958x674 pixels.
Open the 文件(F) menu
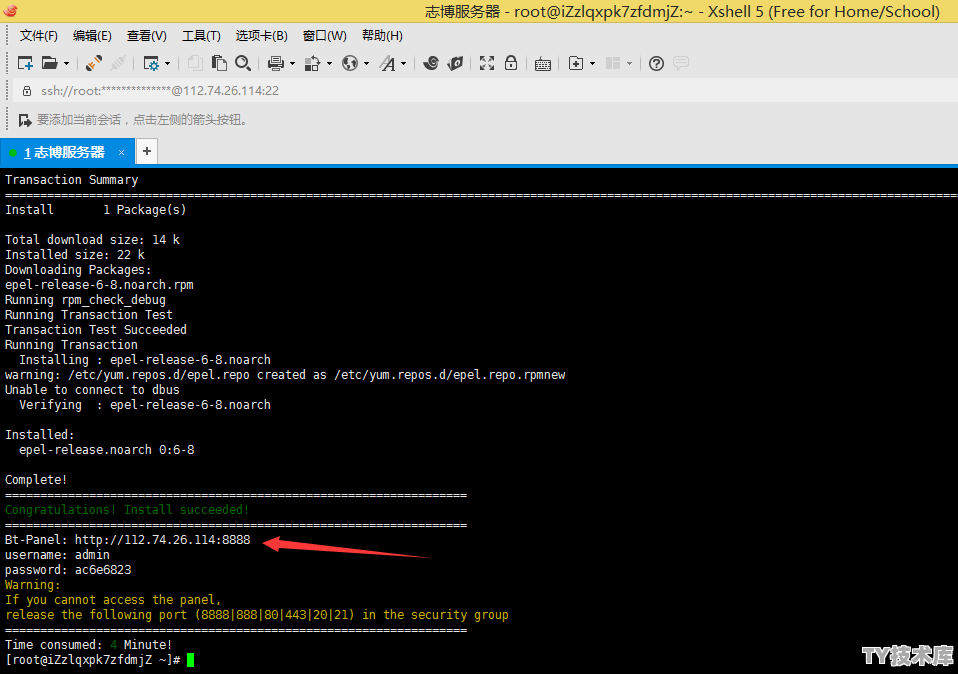point(38,35)
